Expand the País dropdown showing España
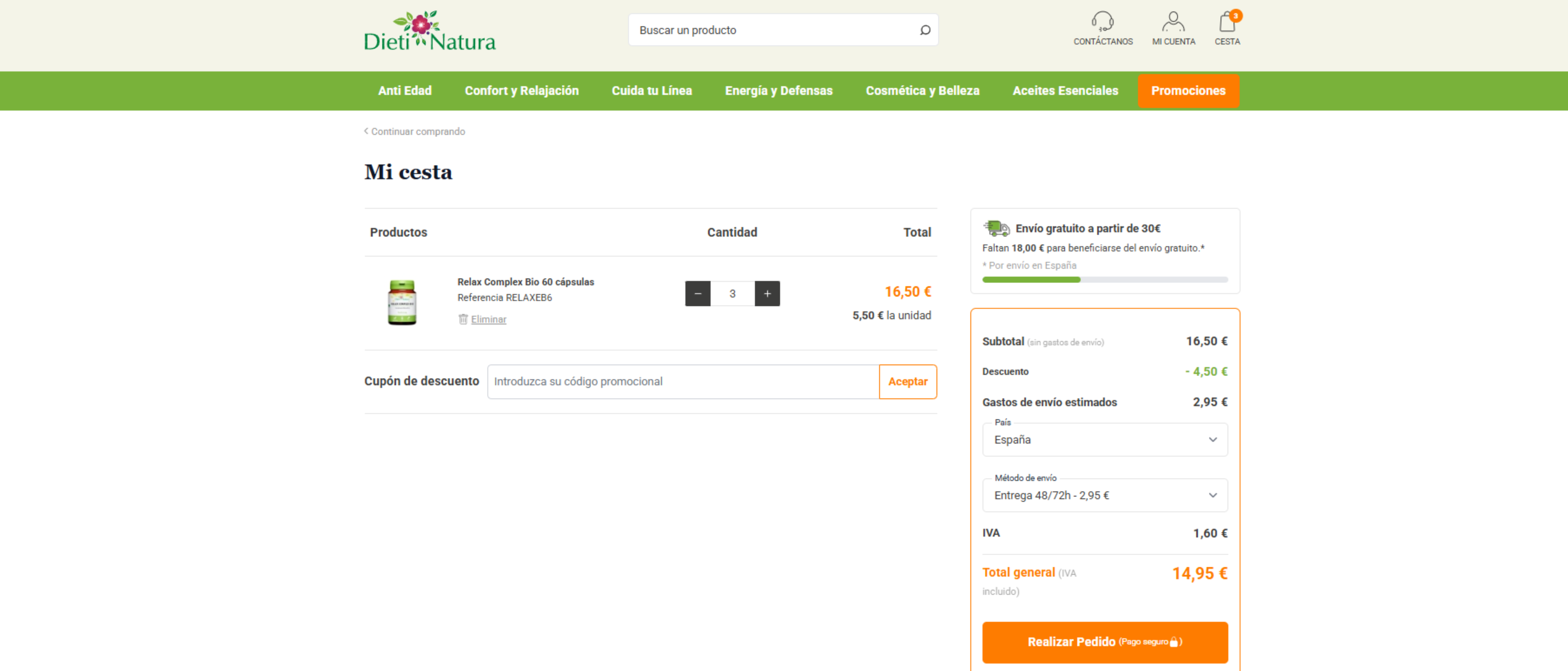1568x671 pixels. [x=1104, y=440]
